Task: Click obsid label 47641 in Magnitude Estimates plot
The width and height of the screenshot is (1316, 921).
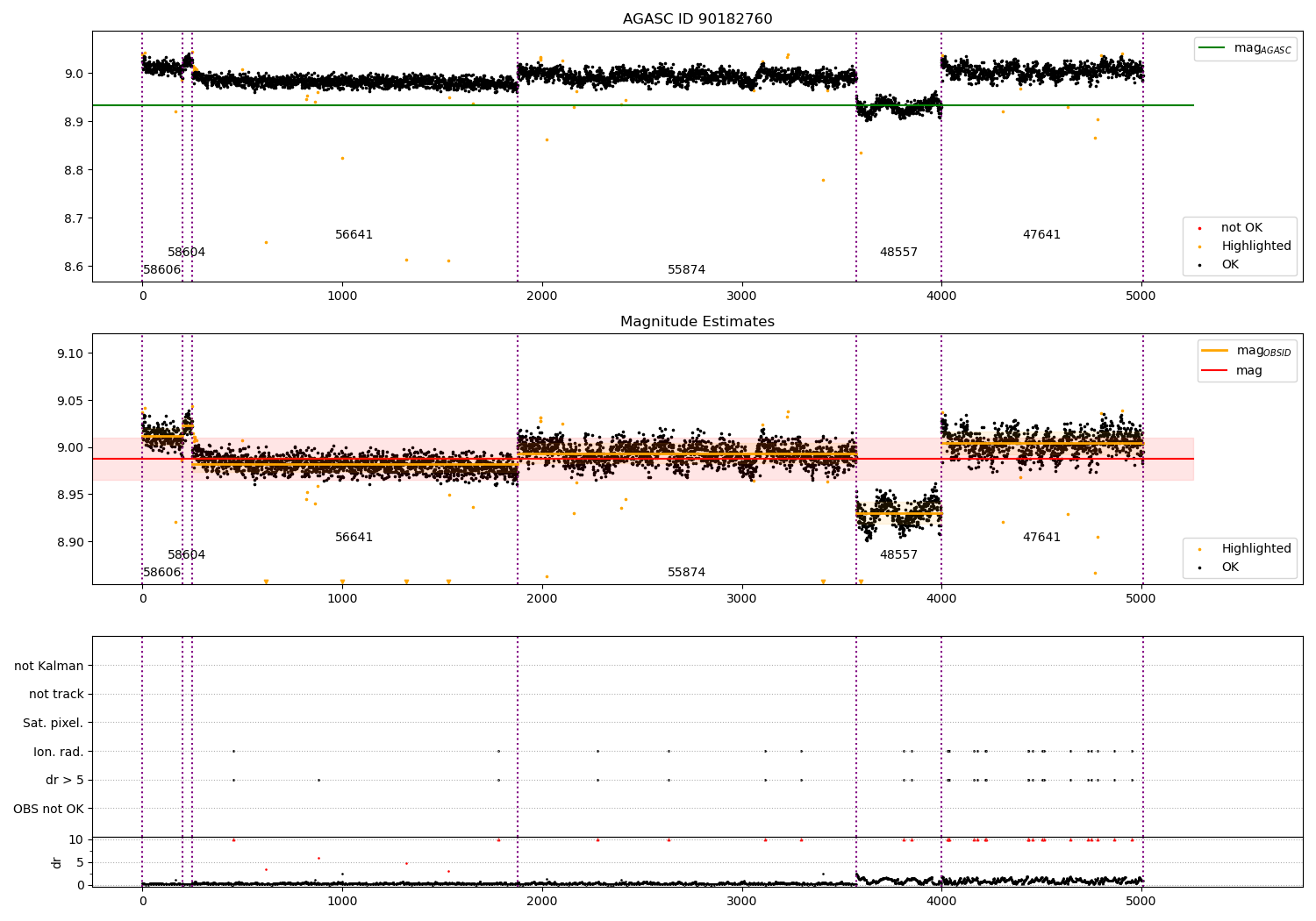Action: tap(1041, 538)
